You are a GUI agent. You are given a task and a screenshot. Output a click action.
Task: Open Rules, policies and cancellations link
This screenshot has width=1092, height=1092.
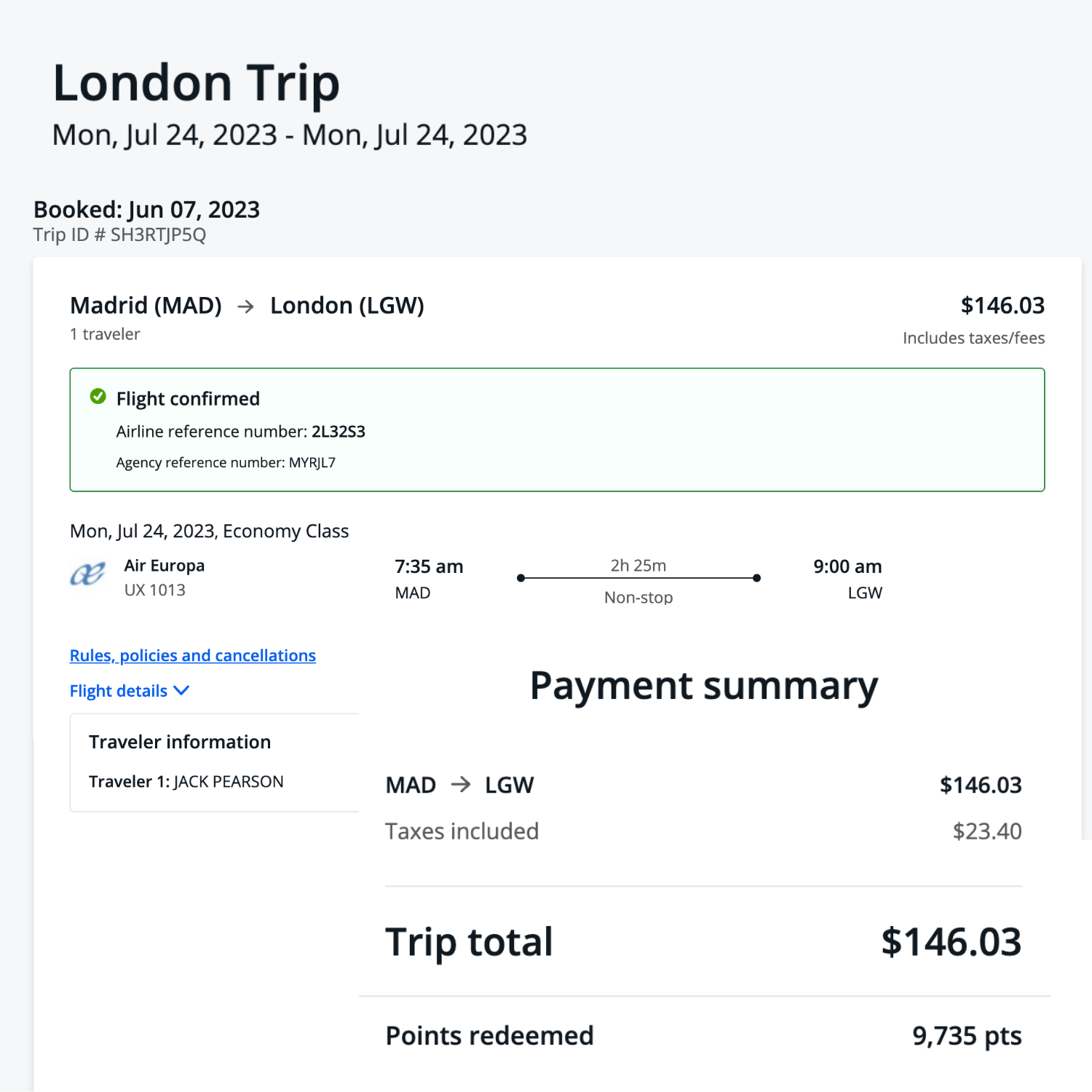tap(192, 655)
